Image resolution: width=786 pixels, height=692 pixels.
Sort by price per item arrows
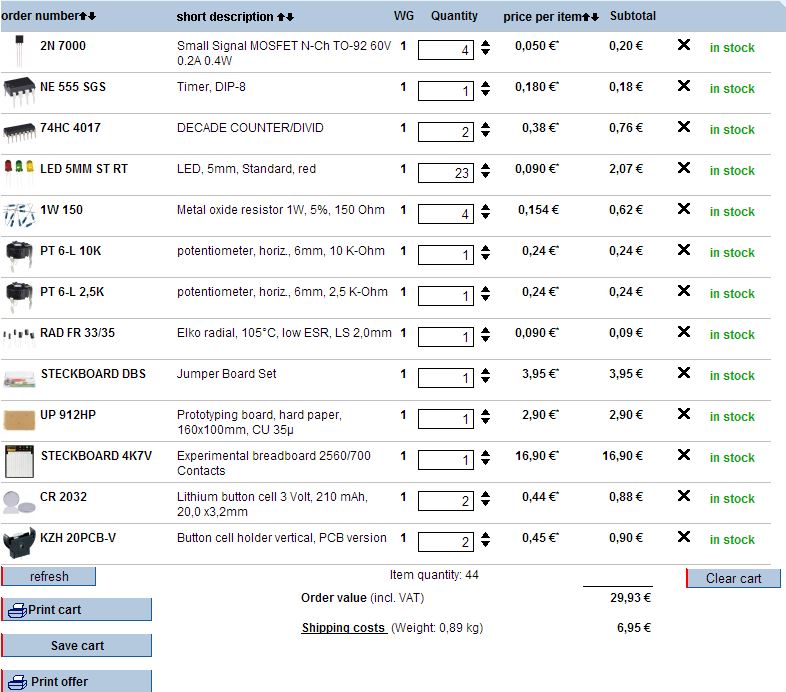(x=591, y=17)
